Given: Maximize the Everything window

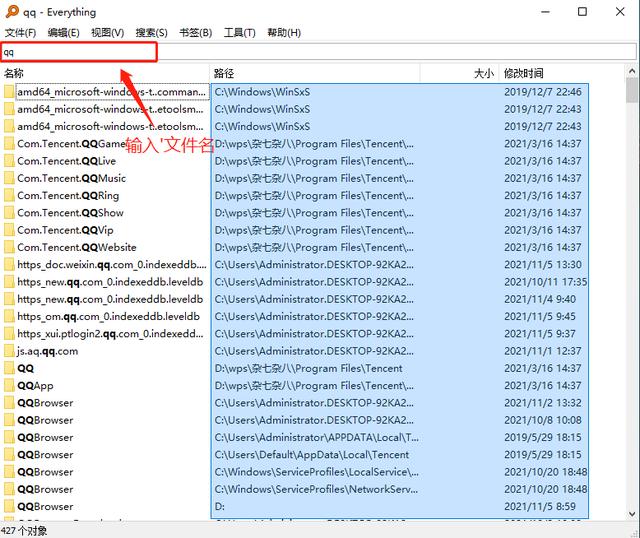Looking at the screenshot, I should coord(582,12).
